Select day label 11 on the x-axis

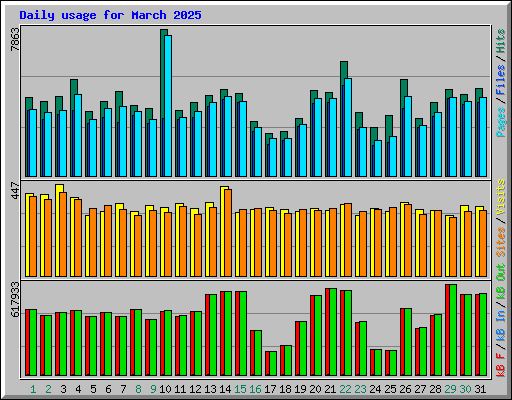click(x=180, y=389)
